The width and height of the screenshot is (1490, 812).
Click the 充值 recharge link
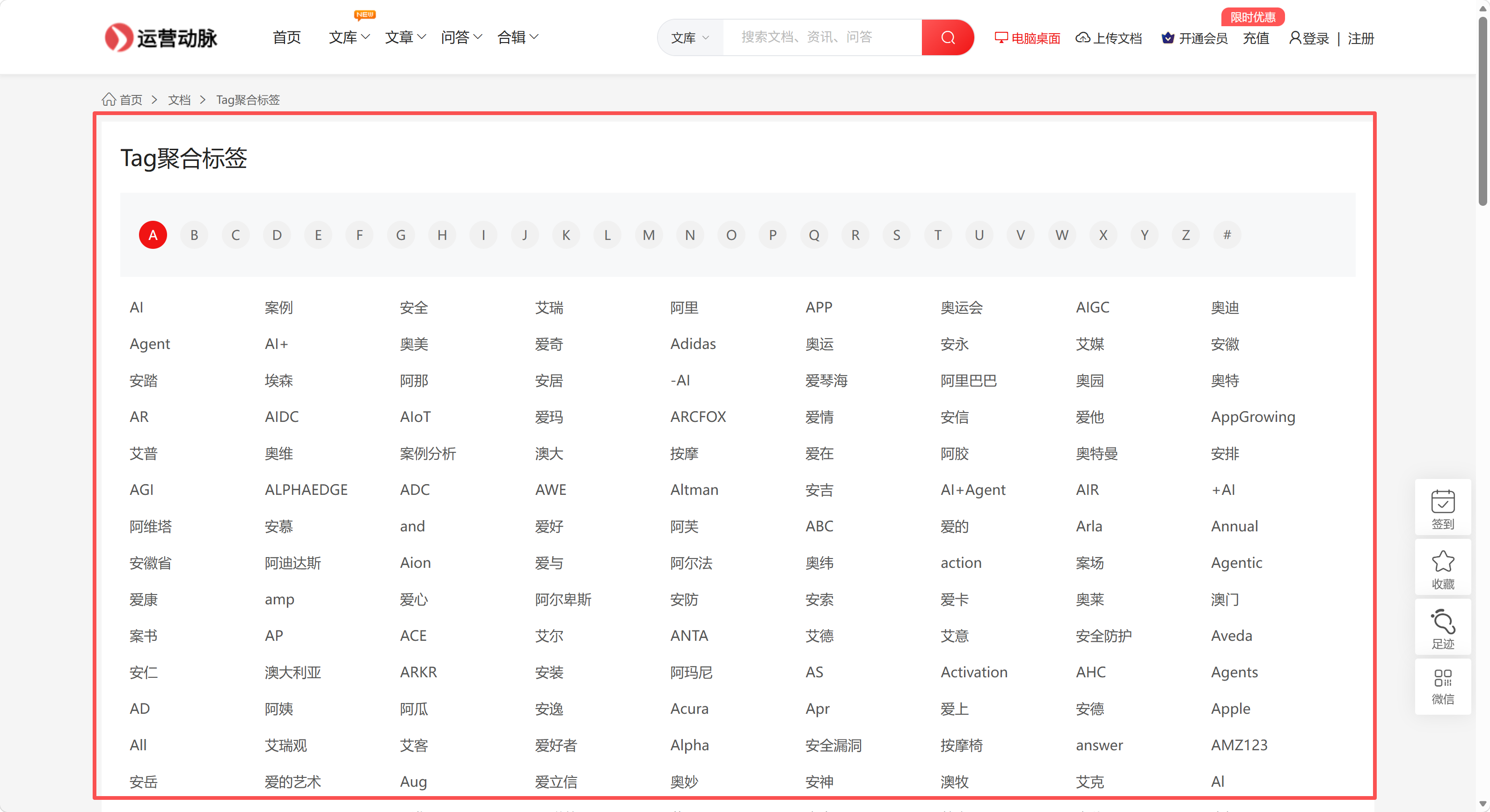[x=1256, y=38]
